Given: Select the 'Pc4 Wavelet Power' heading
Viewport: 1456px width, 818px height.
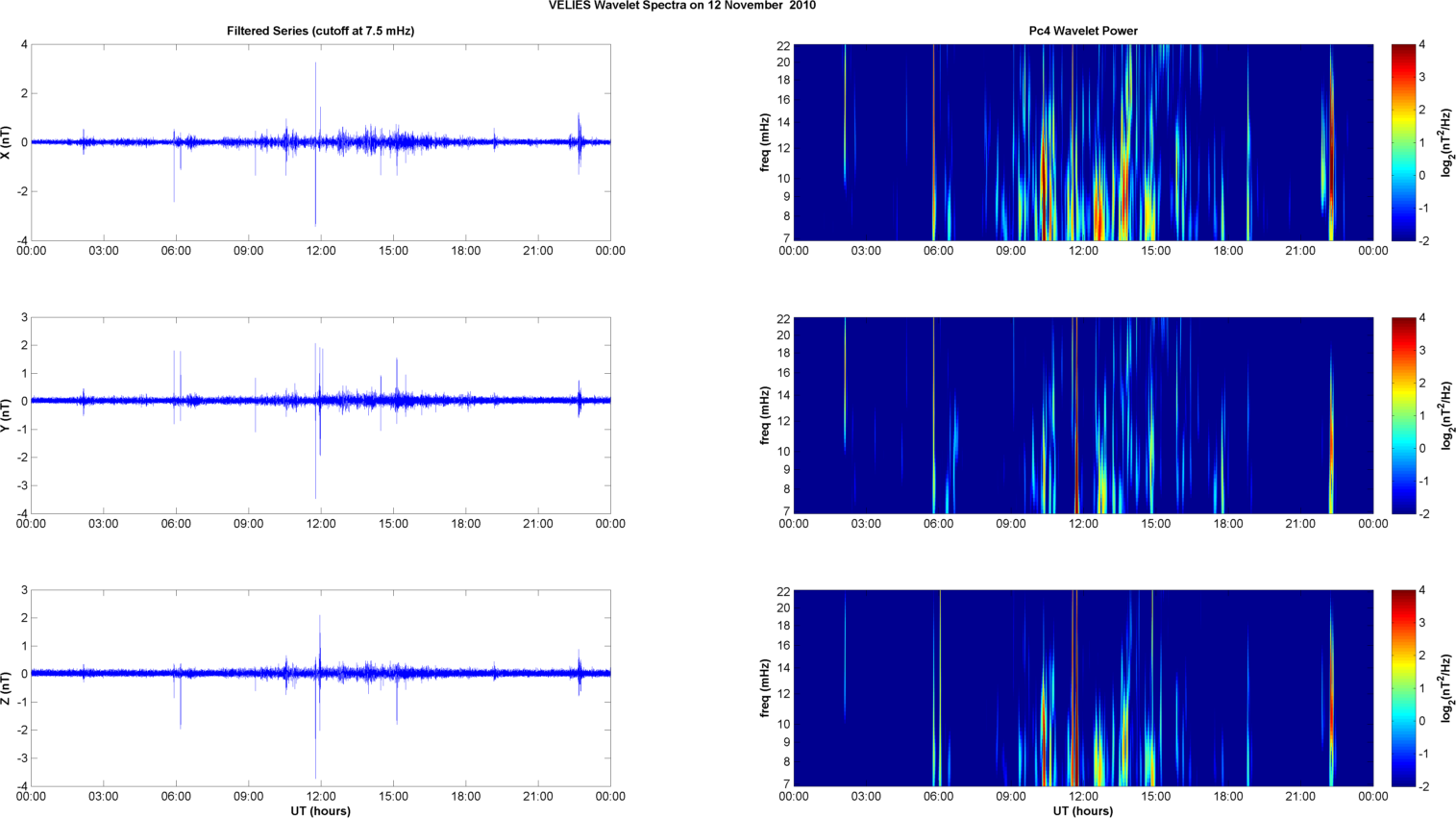Looking at the screenshot, I should 1082,31.
